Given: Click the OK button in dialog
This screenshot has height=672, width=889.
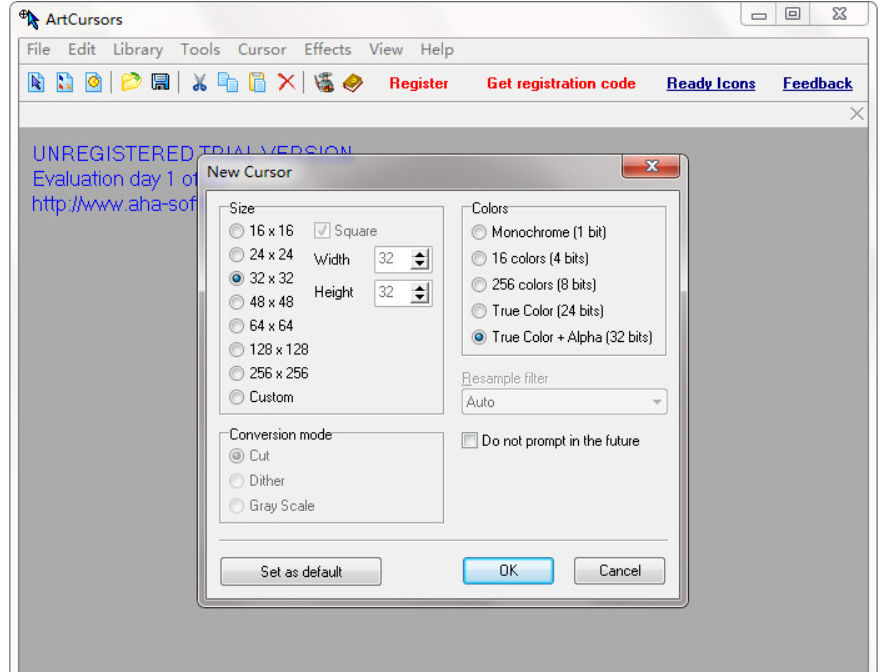Looking at the screenshot, I should click(508, 571).
